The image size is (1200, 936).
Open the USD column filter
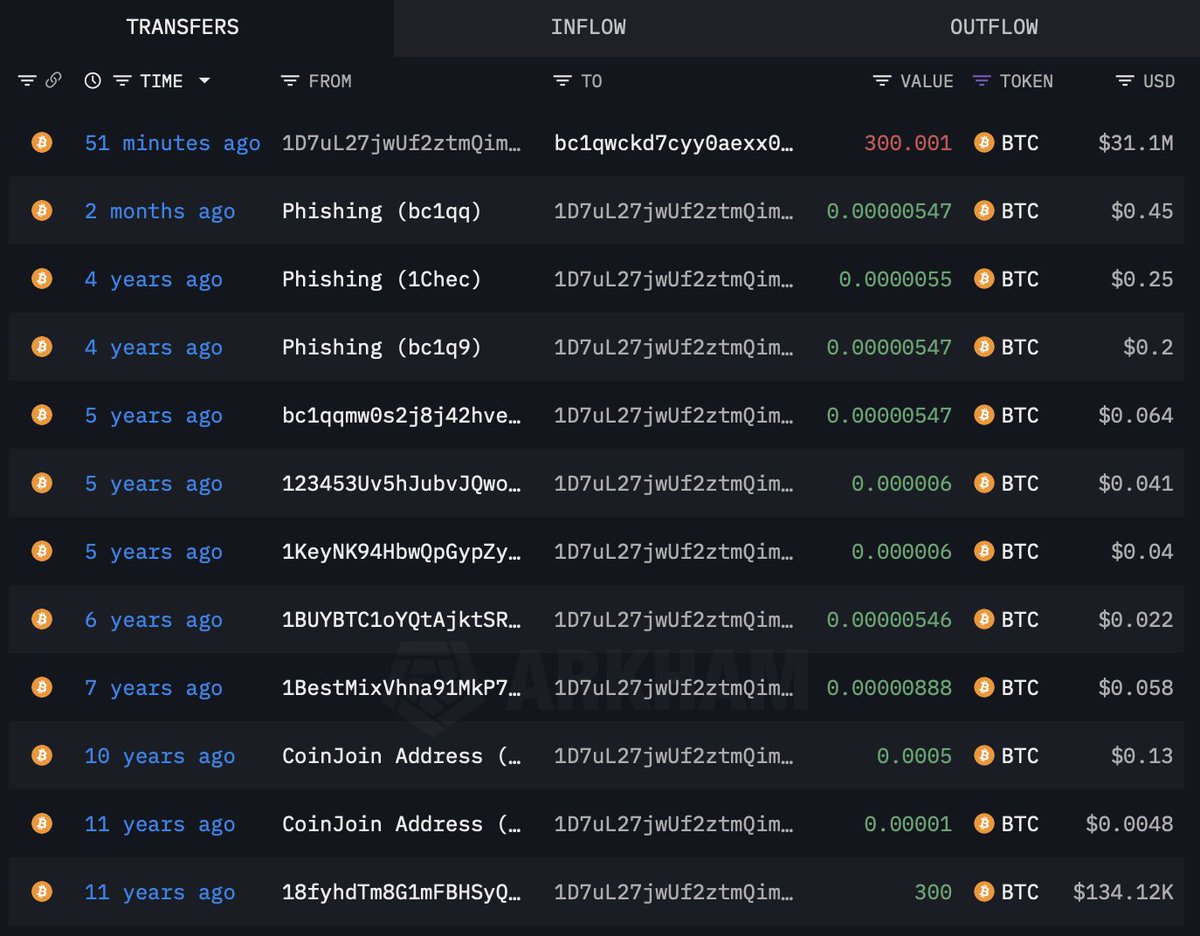coord(1125,81)
